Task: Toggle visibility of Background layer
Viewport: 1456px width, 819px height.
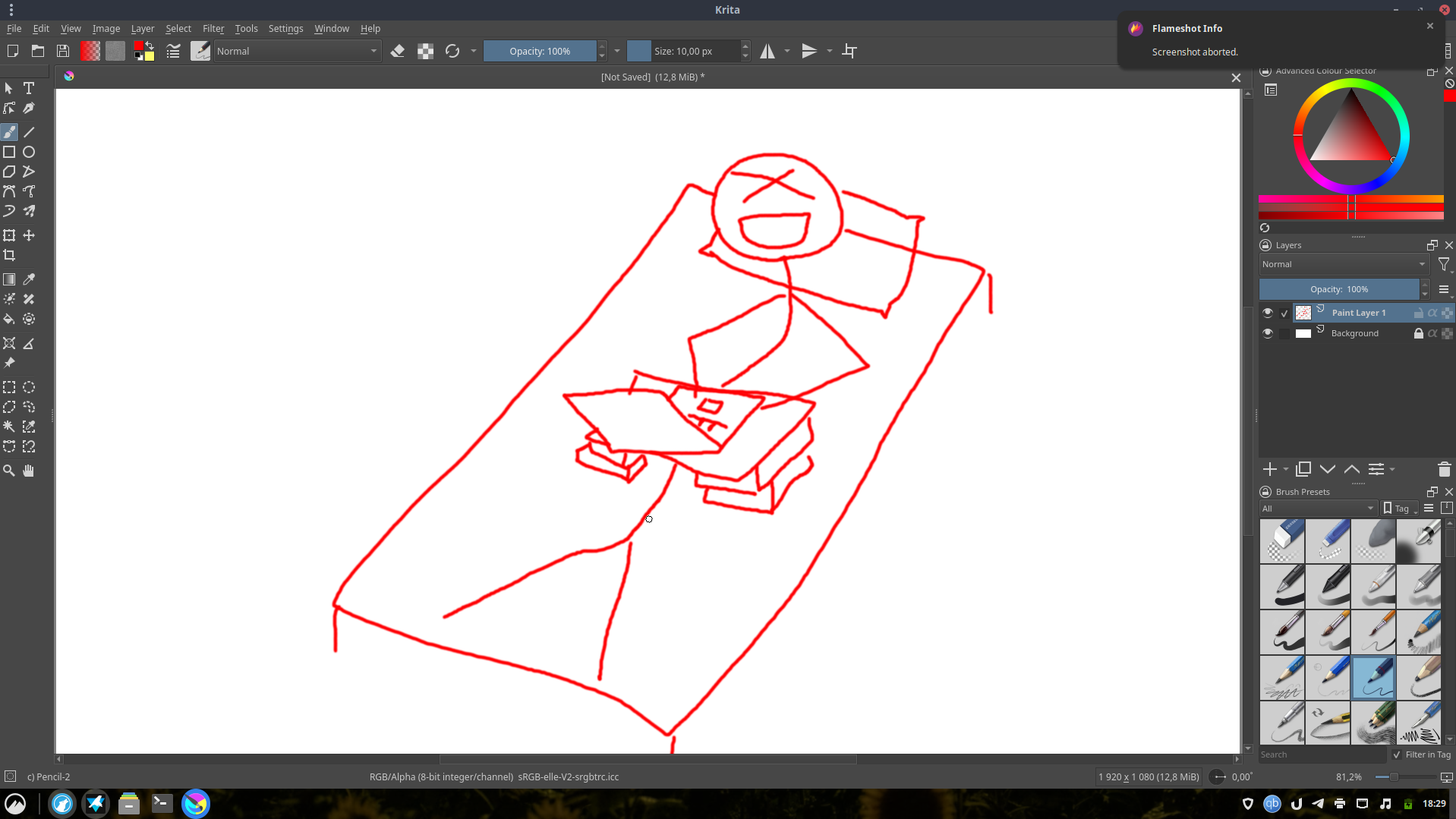Action: (1267, 333)
